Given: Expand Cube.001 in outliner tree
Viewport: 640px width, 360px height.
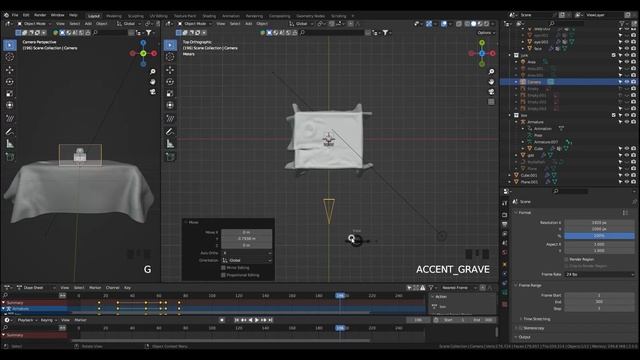Looking at the screenshot, I should [x=510, y=175].
